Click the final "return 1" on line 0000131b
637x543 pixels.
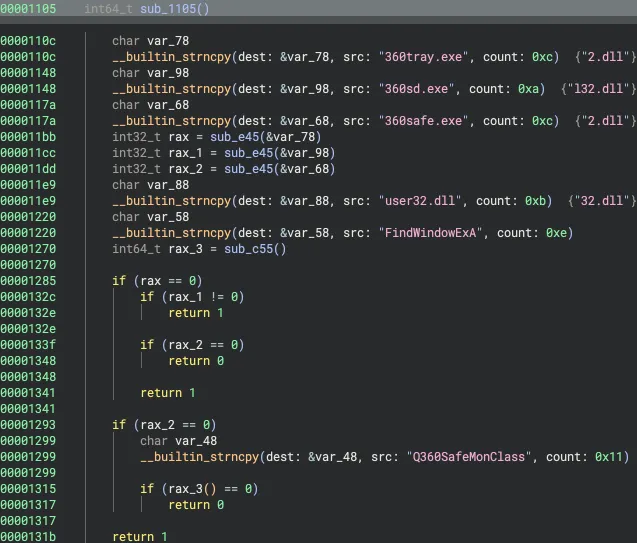coord(140,537)
